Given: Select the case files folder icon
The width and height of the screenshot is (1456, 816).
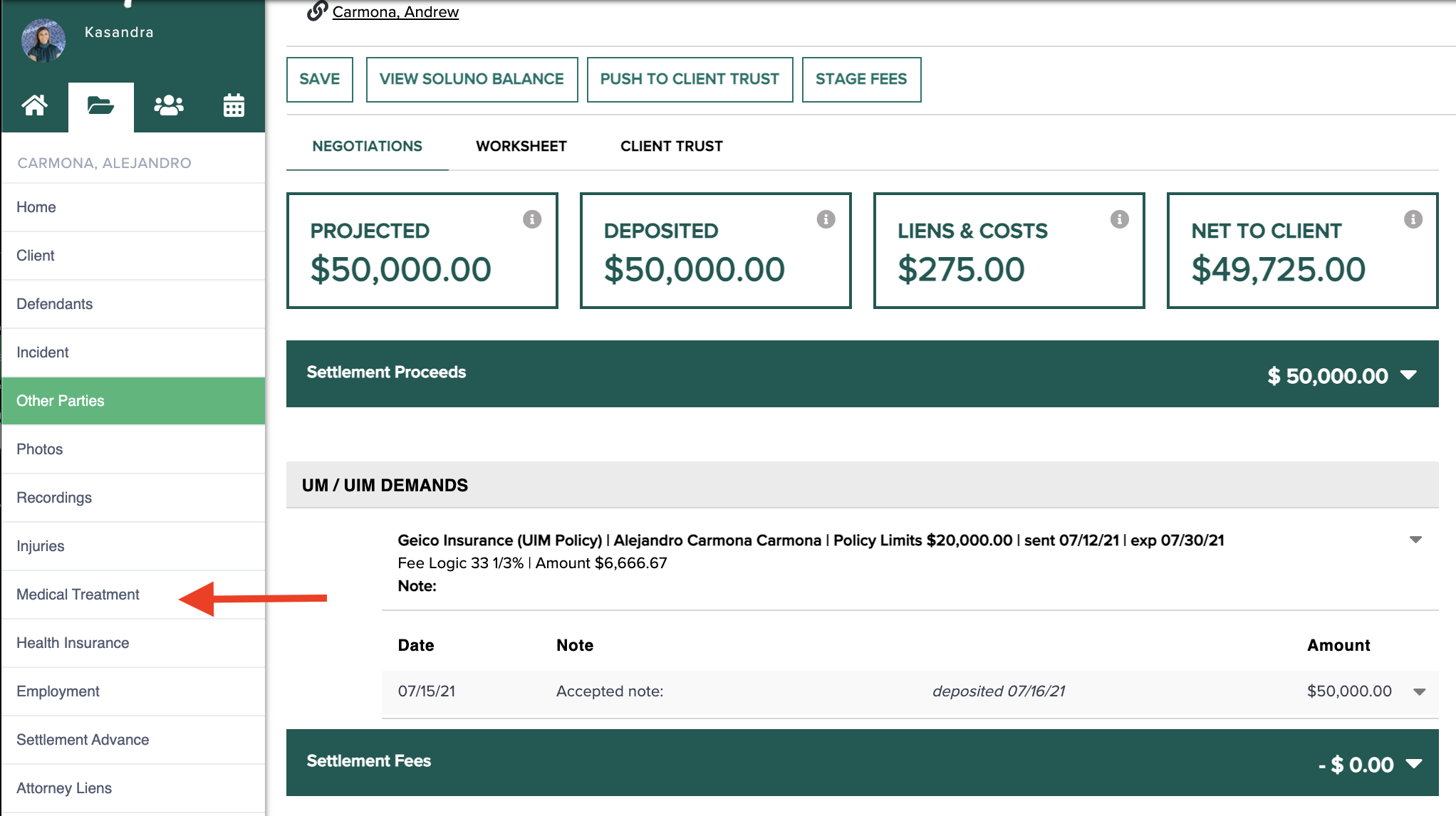Looking at the screenshot, I should pyautogui.click(x=100, y=105).
